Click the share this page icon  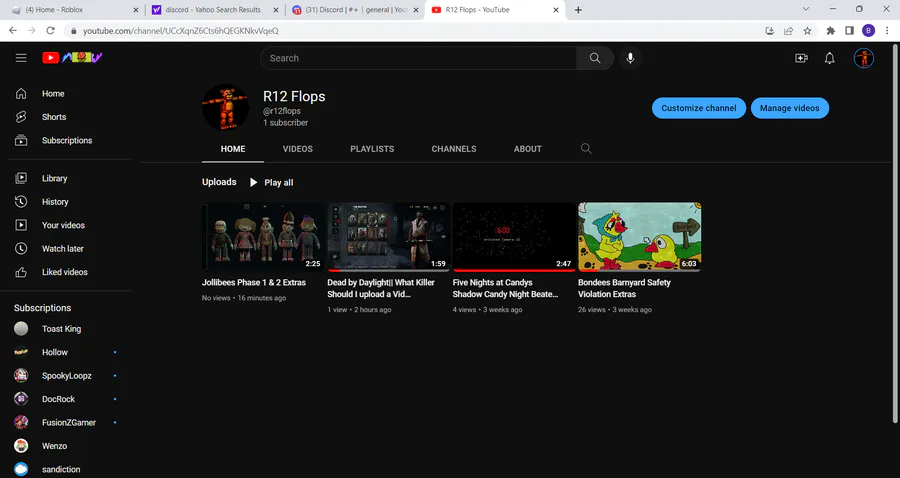789,31
